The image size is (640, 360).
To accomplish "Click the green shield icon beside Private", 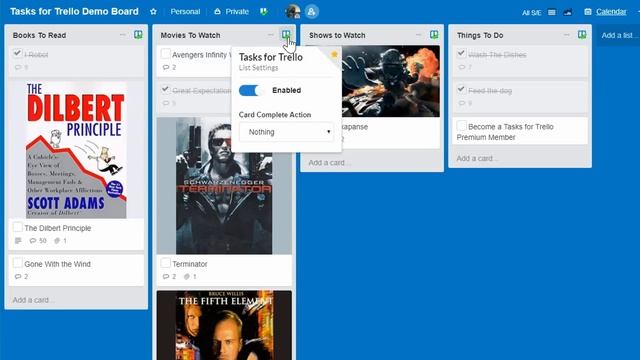I will [264, 12].
